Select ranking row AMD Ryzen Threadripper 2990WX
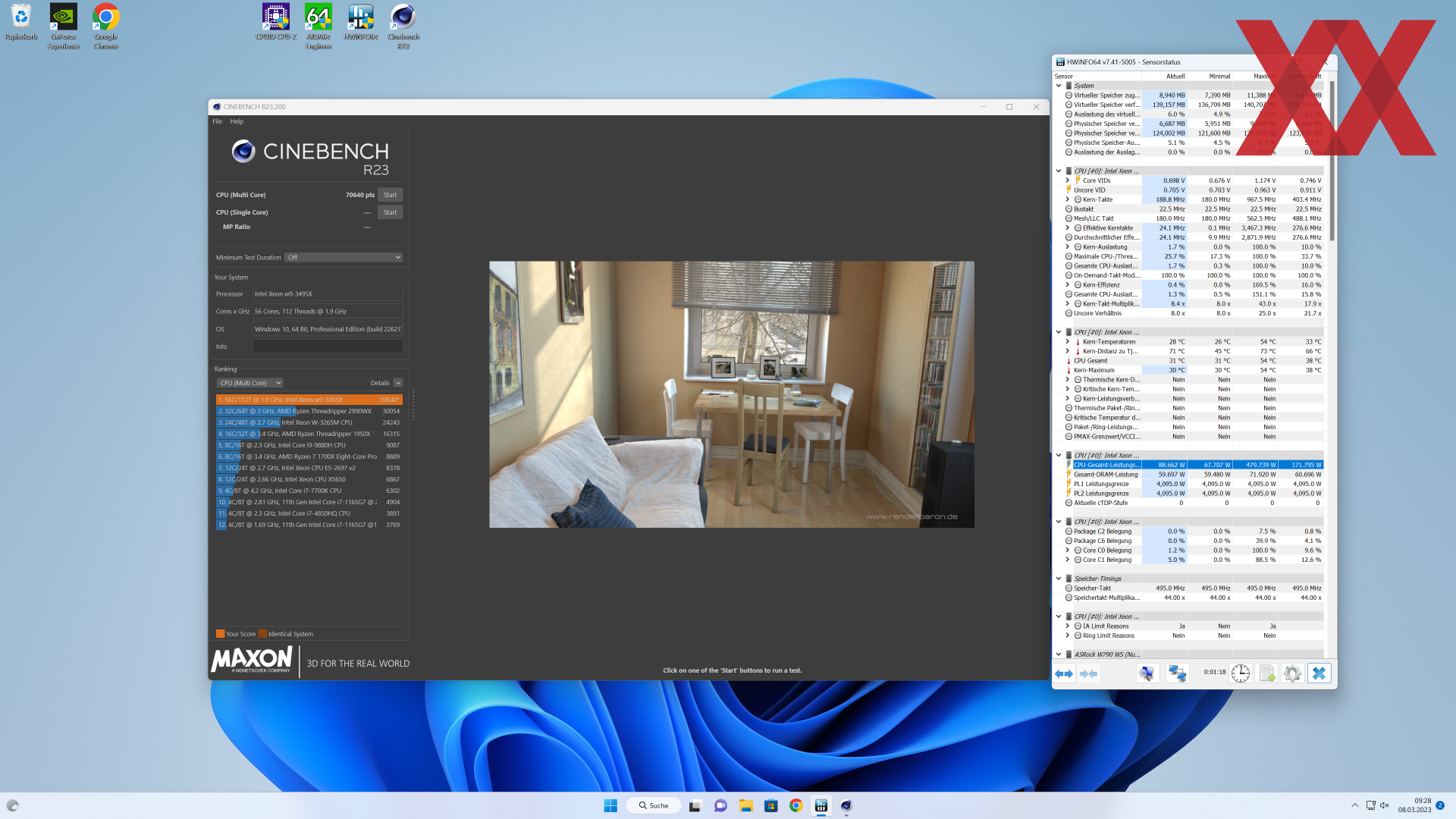1456x819 pixels. [x=309, y=411]
